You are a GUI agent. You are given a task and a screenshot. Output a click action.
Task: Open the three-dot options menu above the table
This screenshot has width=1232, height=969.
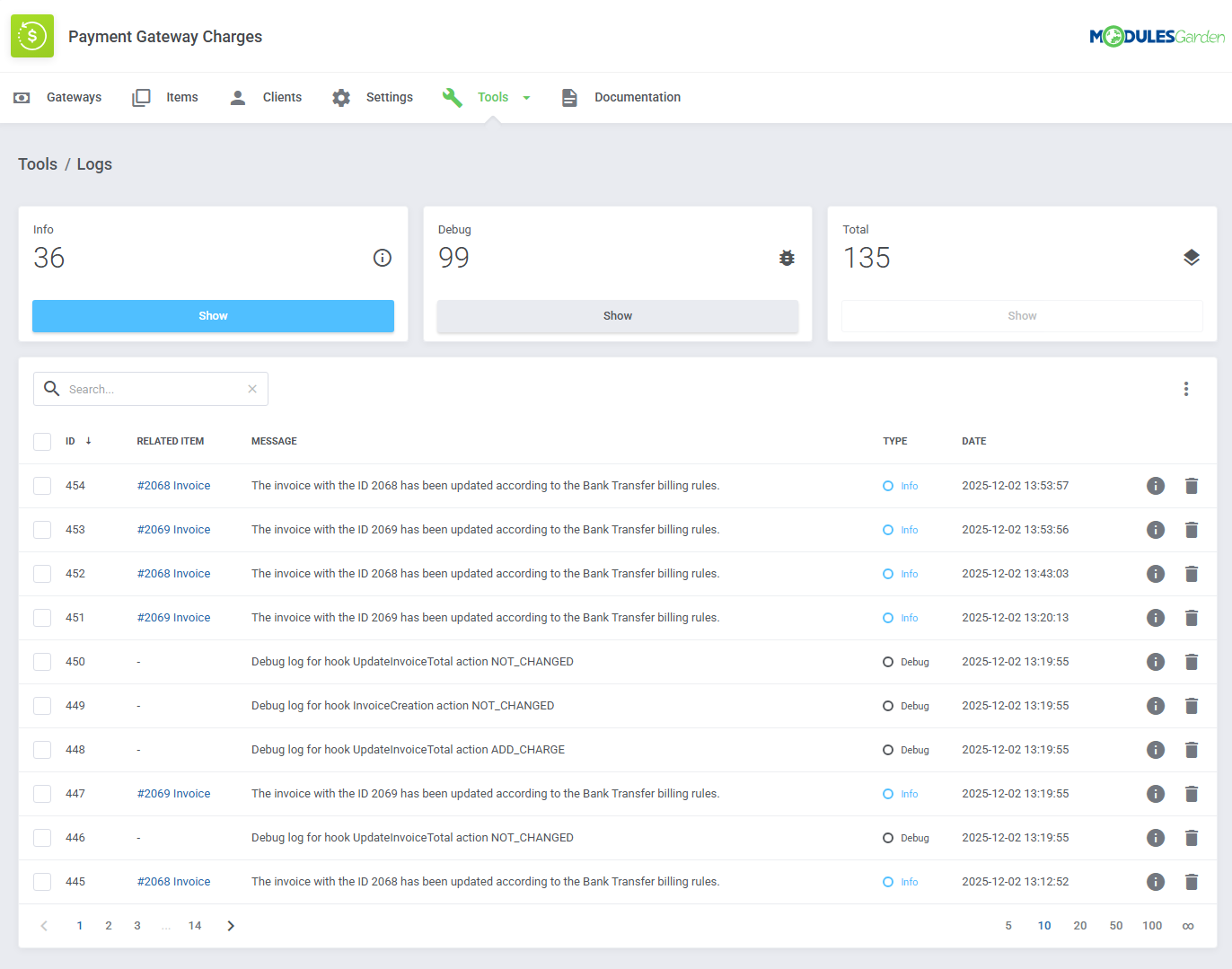click(x=1186, y=389)
